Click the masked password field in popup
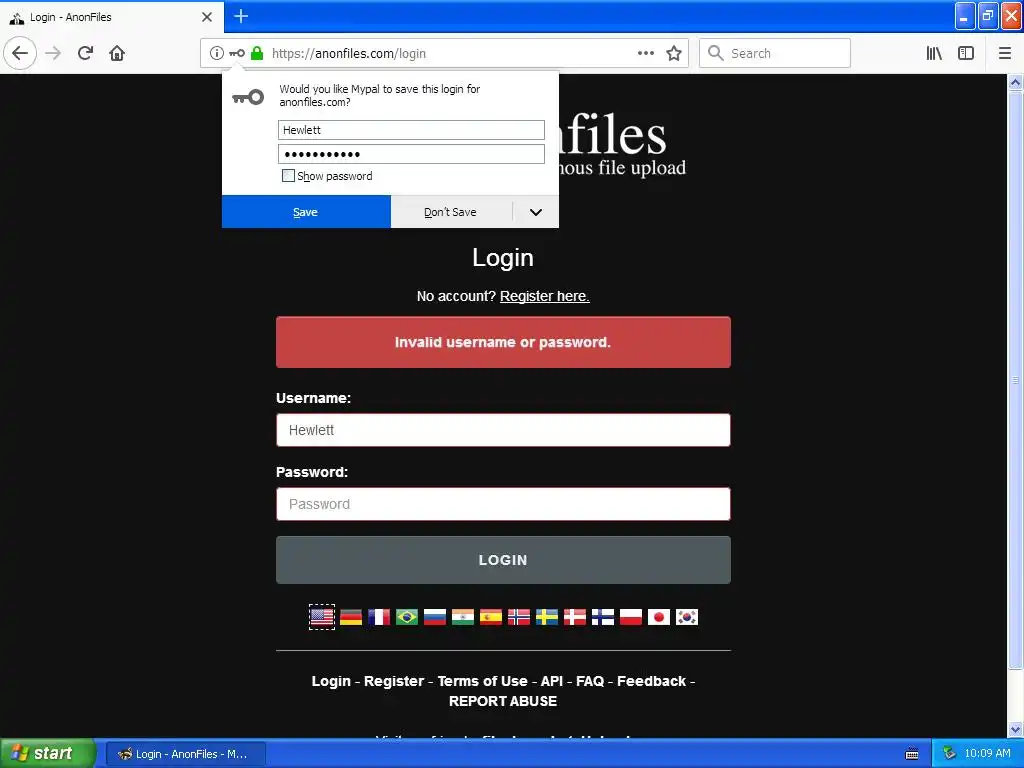This screenshot has width=1024, height=768. tap(411, 154)
